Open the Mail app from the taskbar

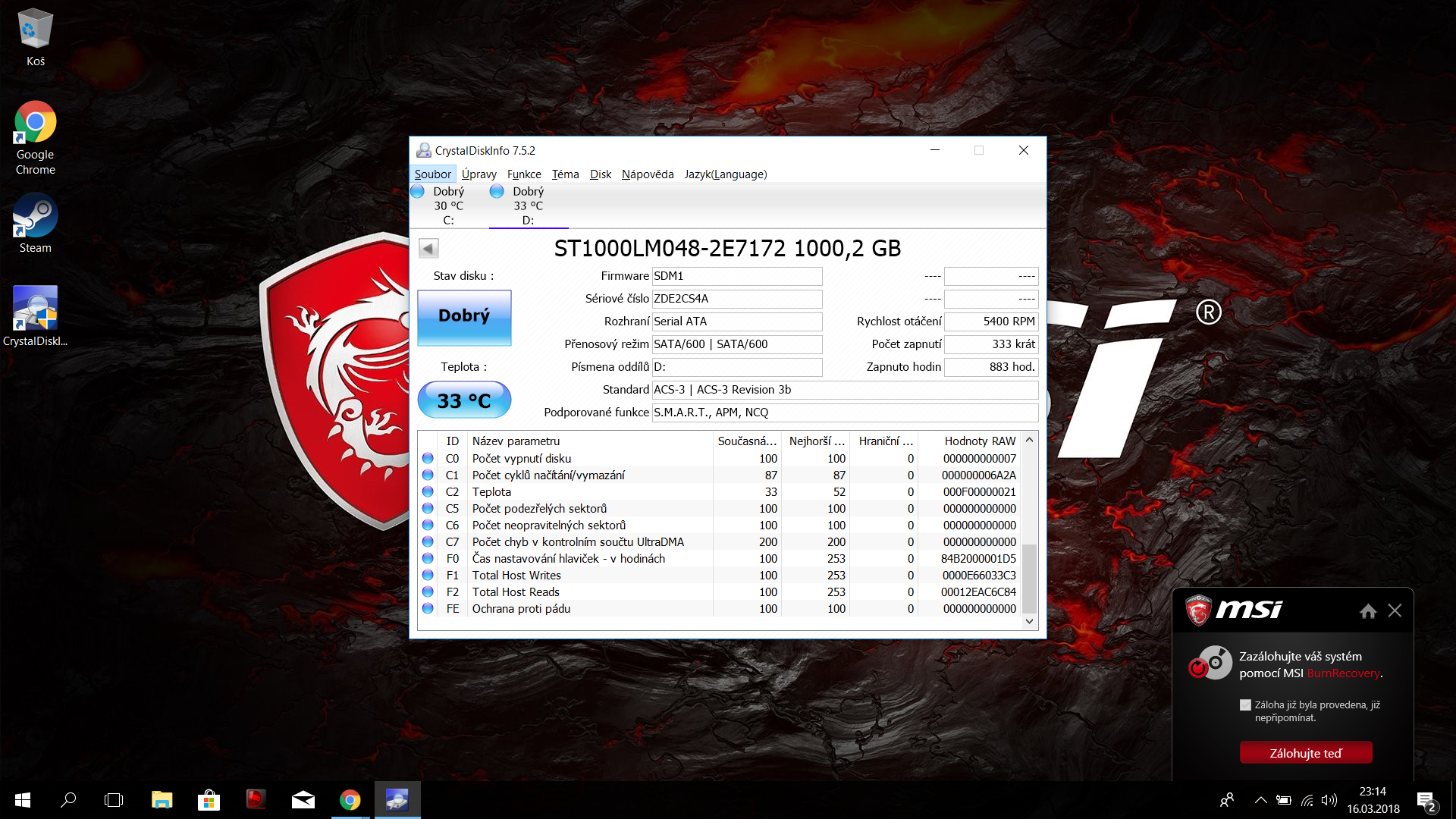[303, 800]
